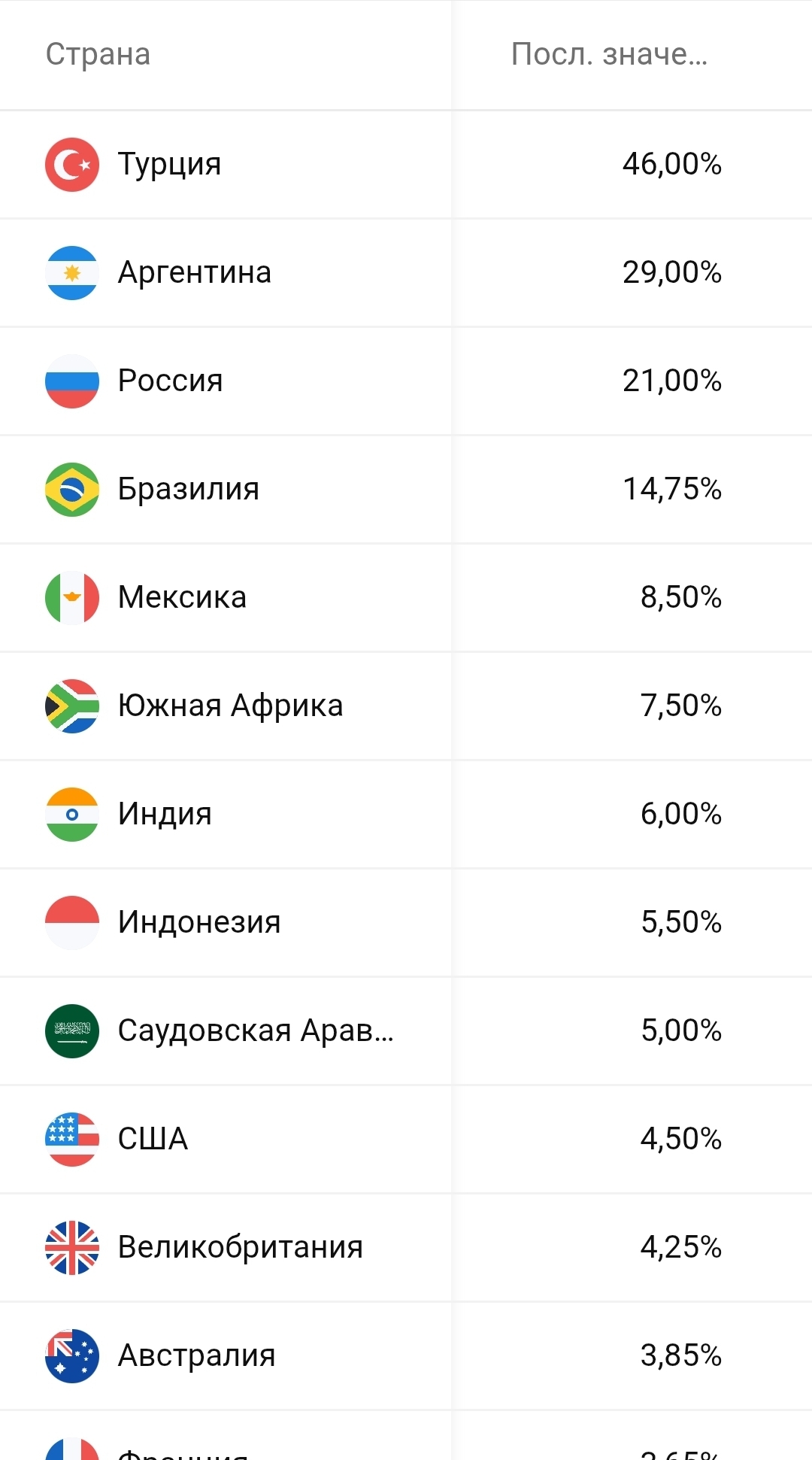Image resolution: width=812 pixels, height=1460 pixels.
Task: Select the Турция country name
Action: pyautogui.click(x=170, y=164)
